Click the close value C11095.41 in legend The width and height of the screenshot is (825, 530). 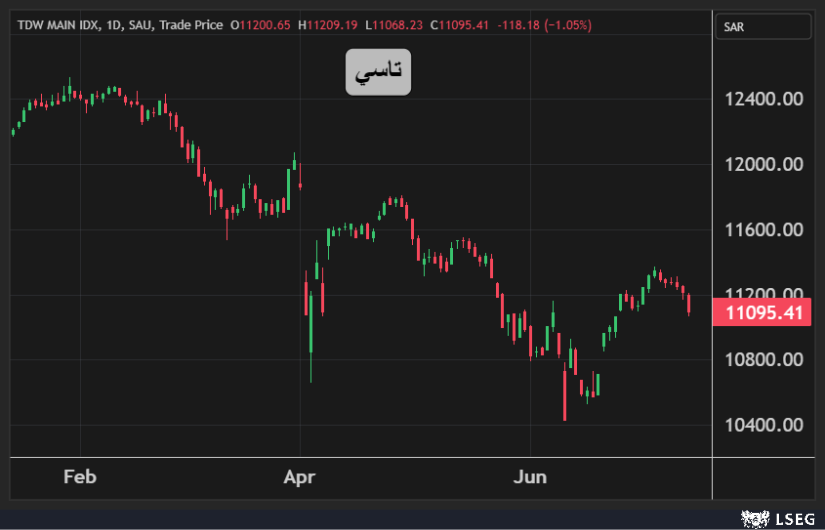(x=460, y=24)
